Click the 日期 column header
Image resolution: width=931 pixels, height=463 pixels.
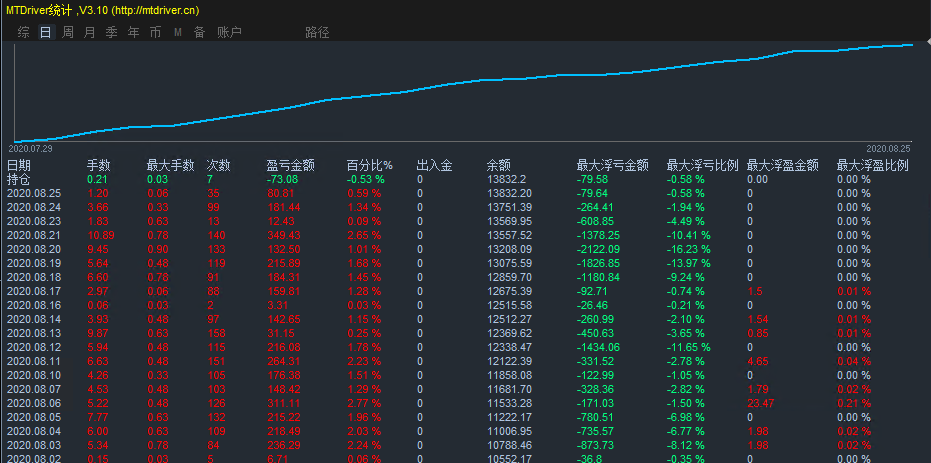19,165
